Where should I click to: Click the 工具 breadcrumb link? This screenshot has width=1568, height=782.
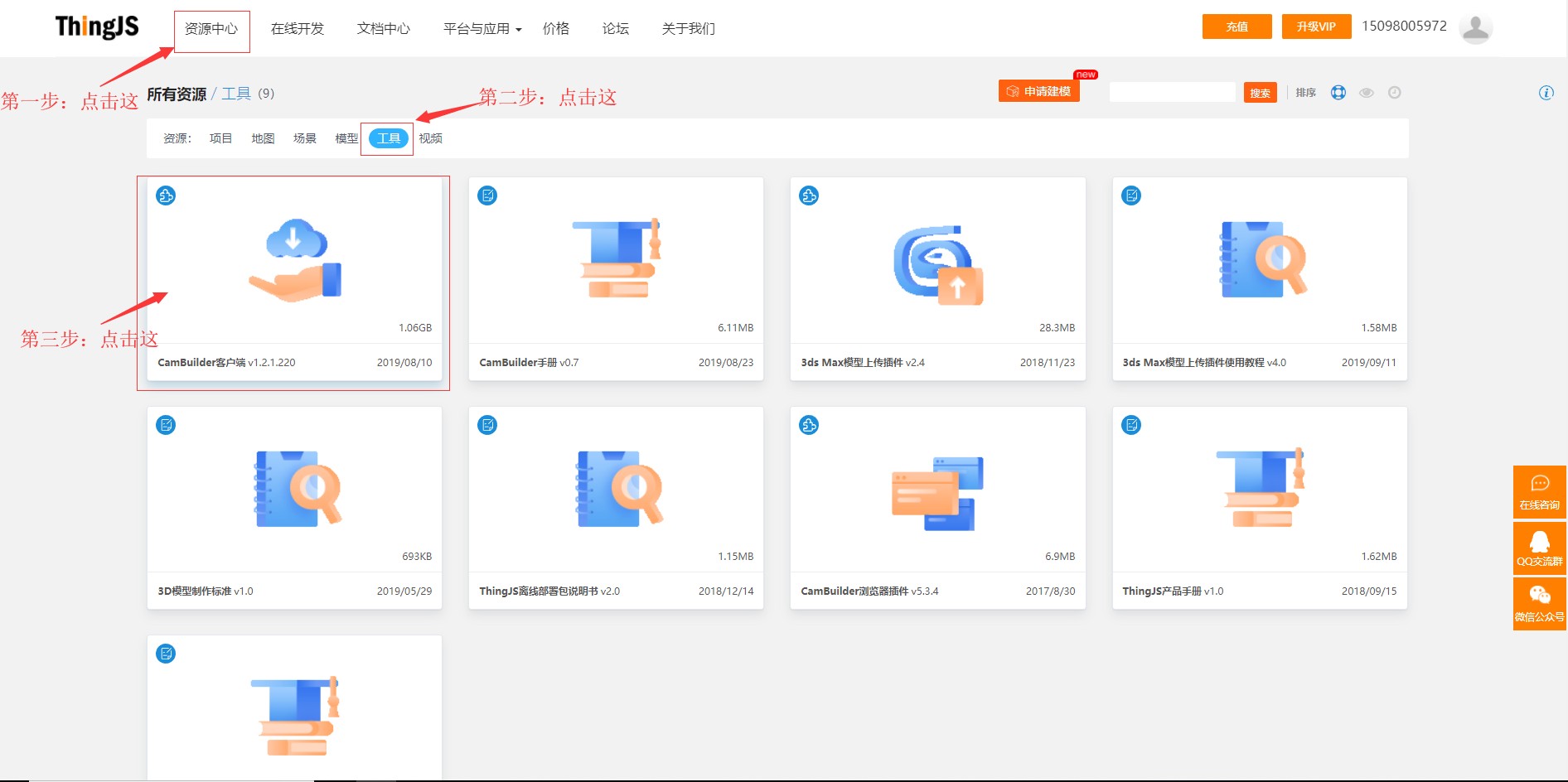point(236,94)
